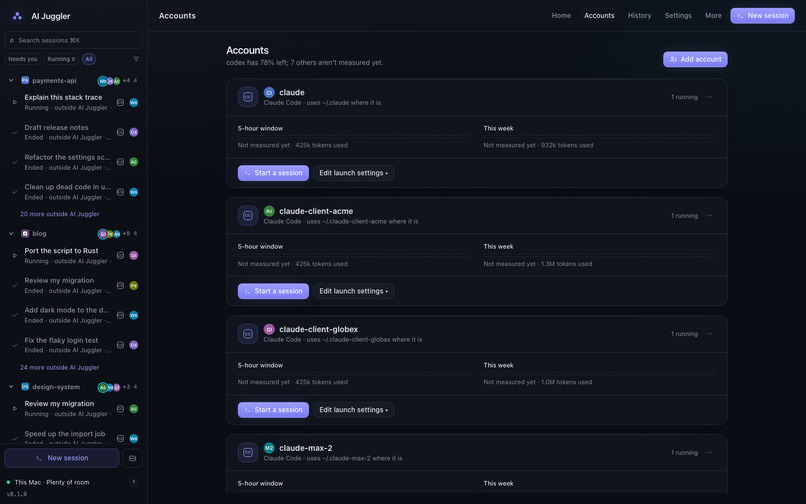Go to the Home tab
The height and width of the screenshot is (504, 806).
[561, 16]
